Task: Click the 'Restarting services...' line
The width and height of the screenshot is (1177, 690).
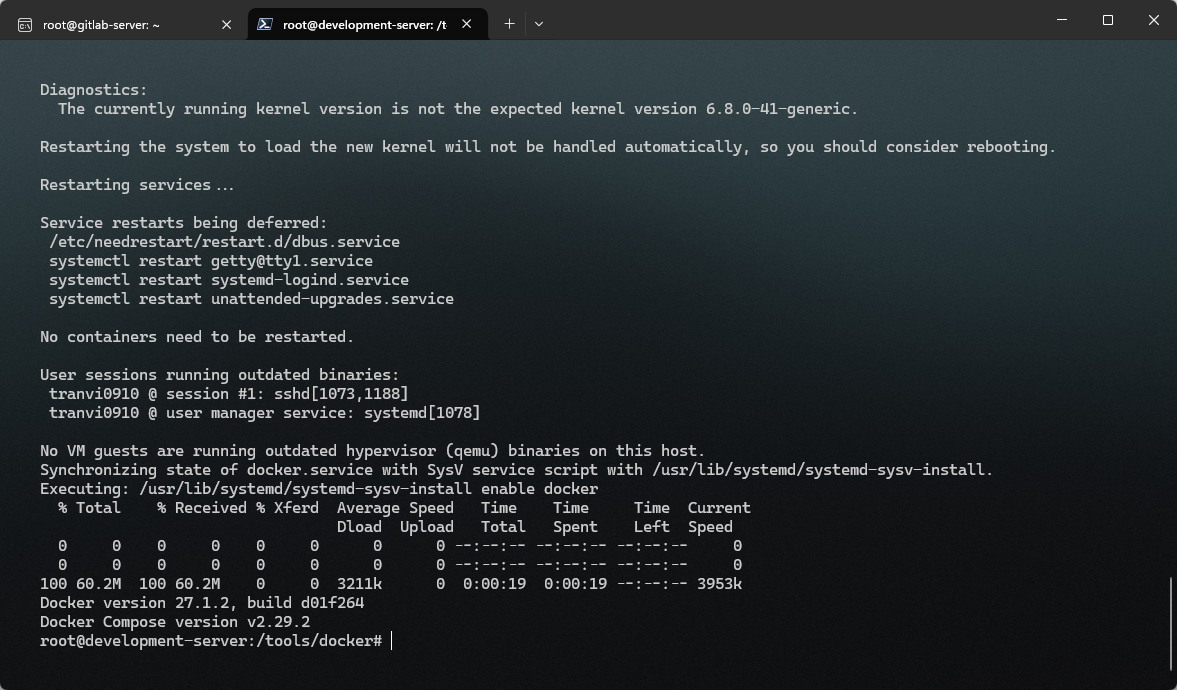Action: 136,185
